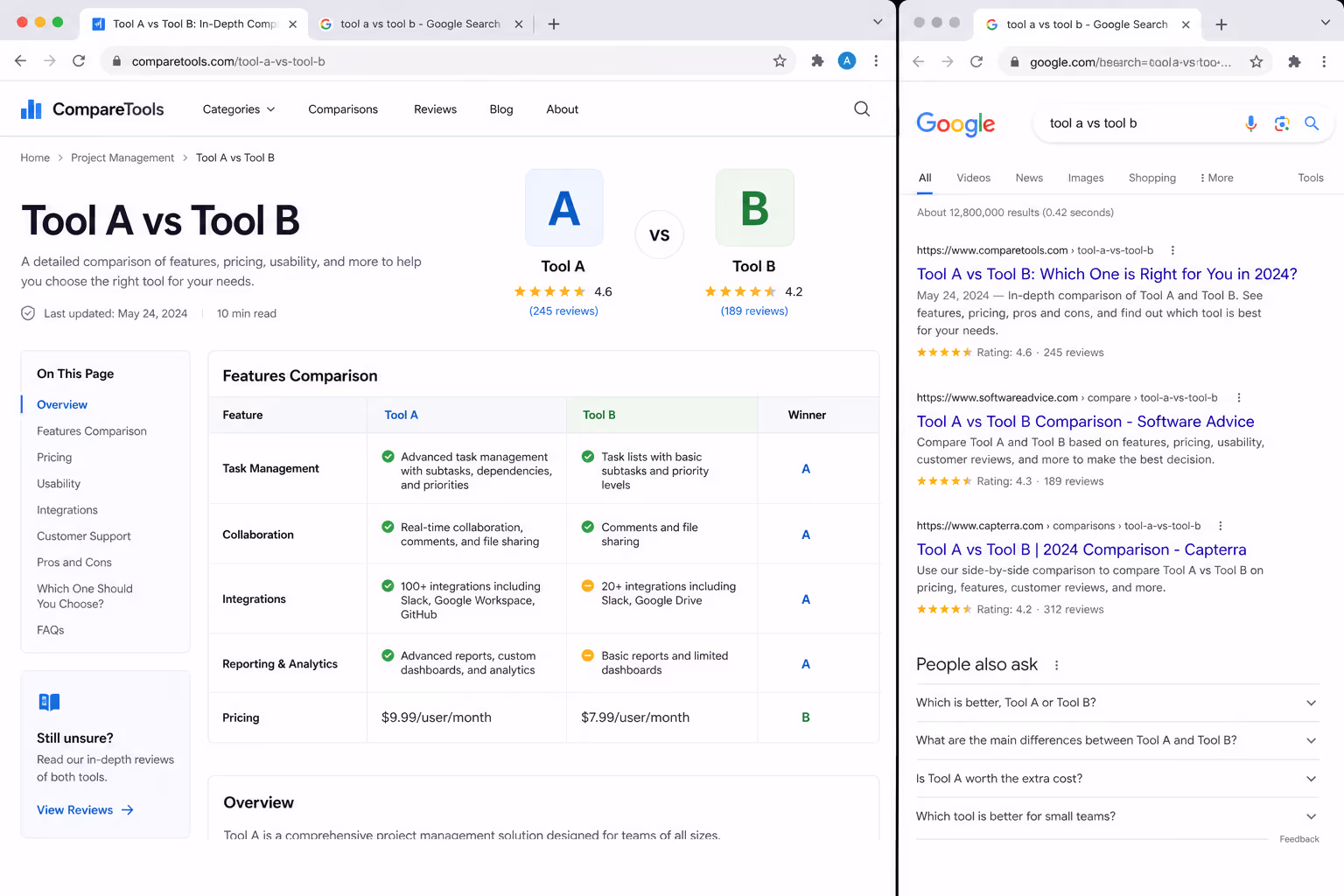Jump to Customer Support in On This Page

pos(84,536)
